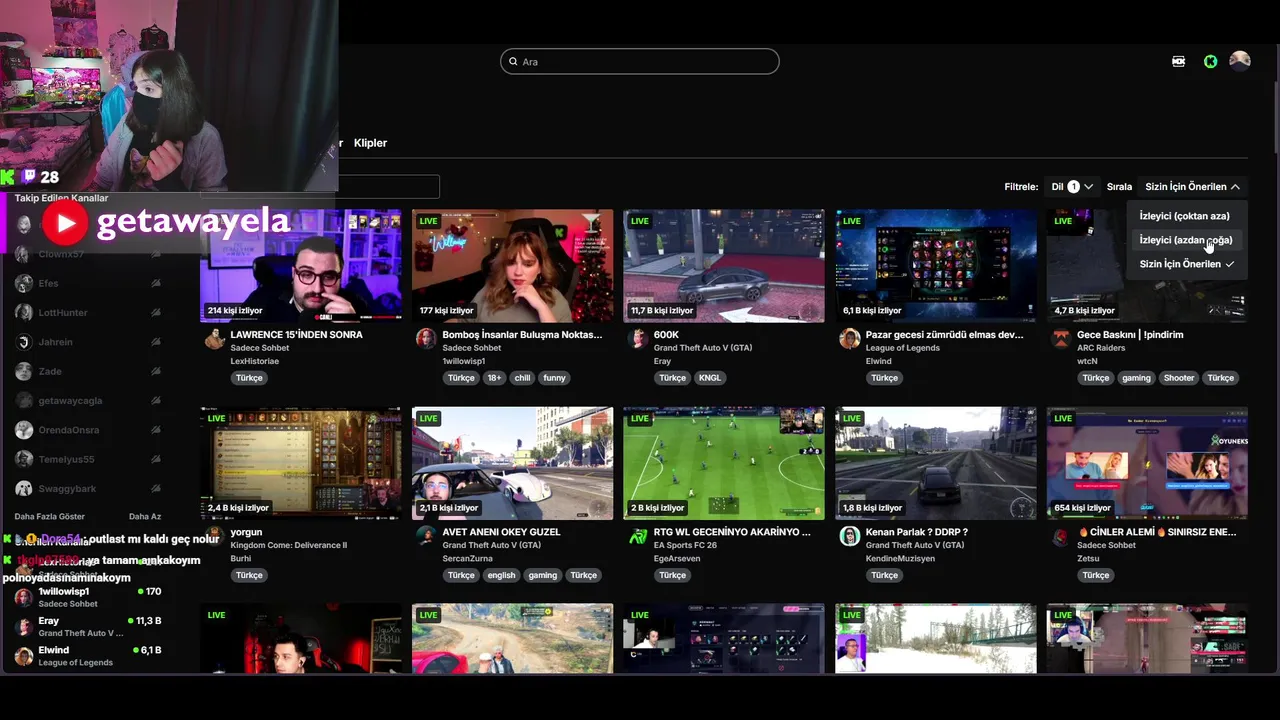Open getawaycagla avatar in sidebar
Screen dimensions: 1280x720
(24, 401)
